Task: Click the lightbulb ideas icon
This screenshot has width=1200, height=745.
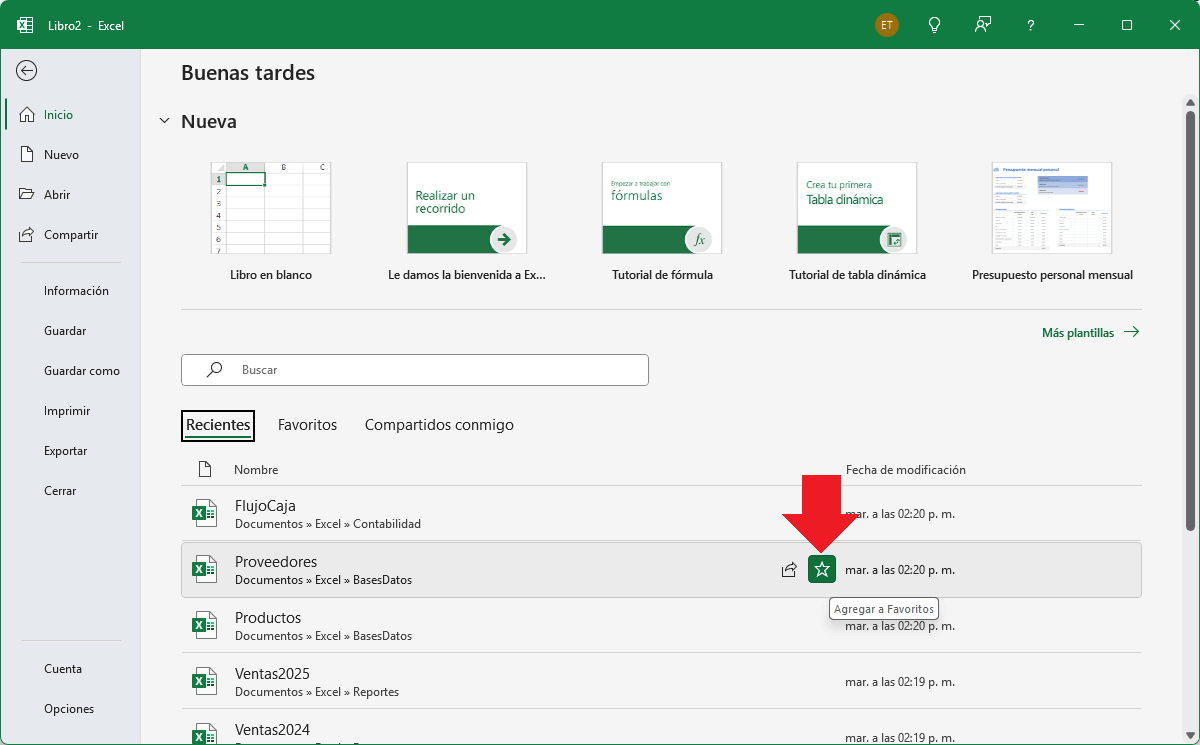Action: point(935,25)
